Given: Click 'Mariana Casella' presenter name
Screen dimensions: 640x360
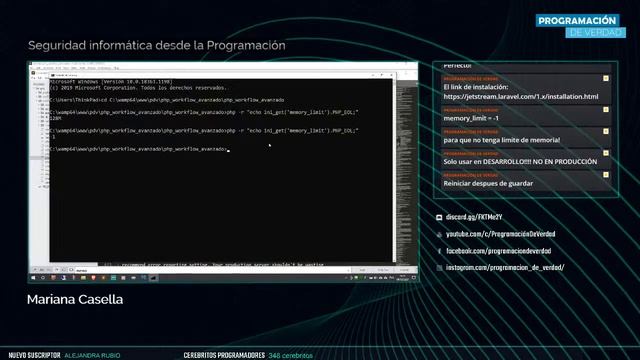Looking at the screenshot, I should point(75,299).
